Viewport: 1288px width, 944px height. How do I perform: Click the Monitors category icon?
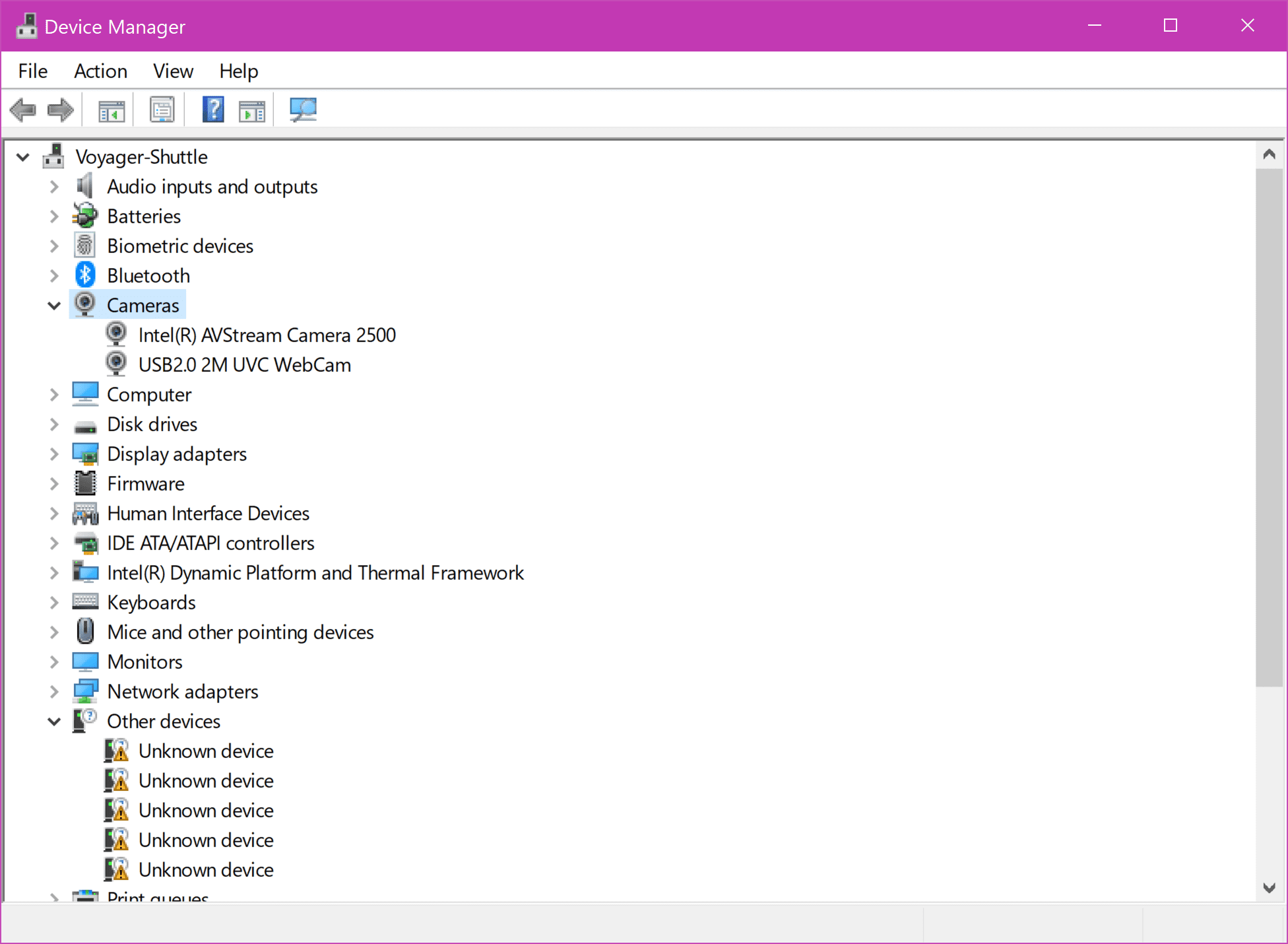pyautogui.click(x=85, y=661)
